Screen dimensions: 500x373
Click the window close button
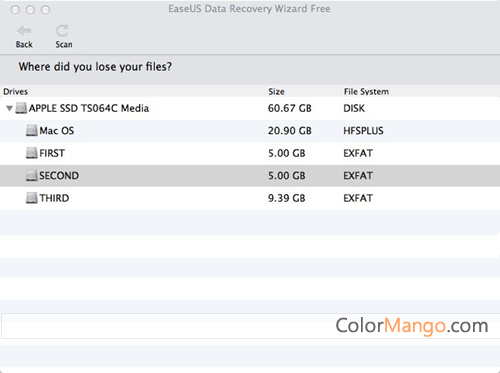pyautogui.click(x=15, y=10)
